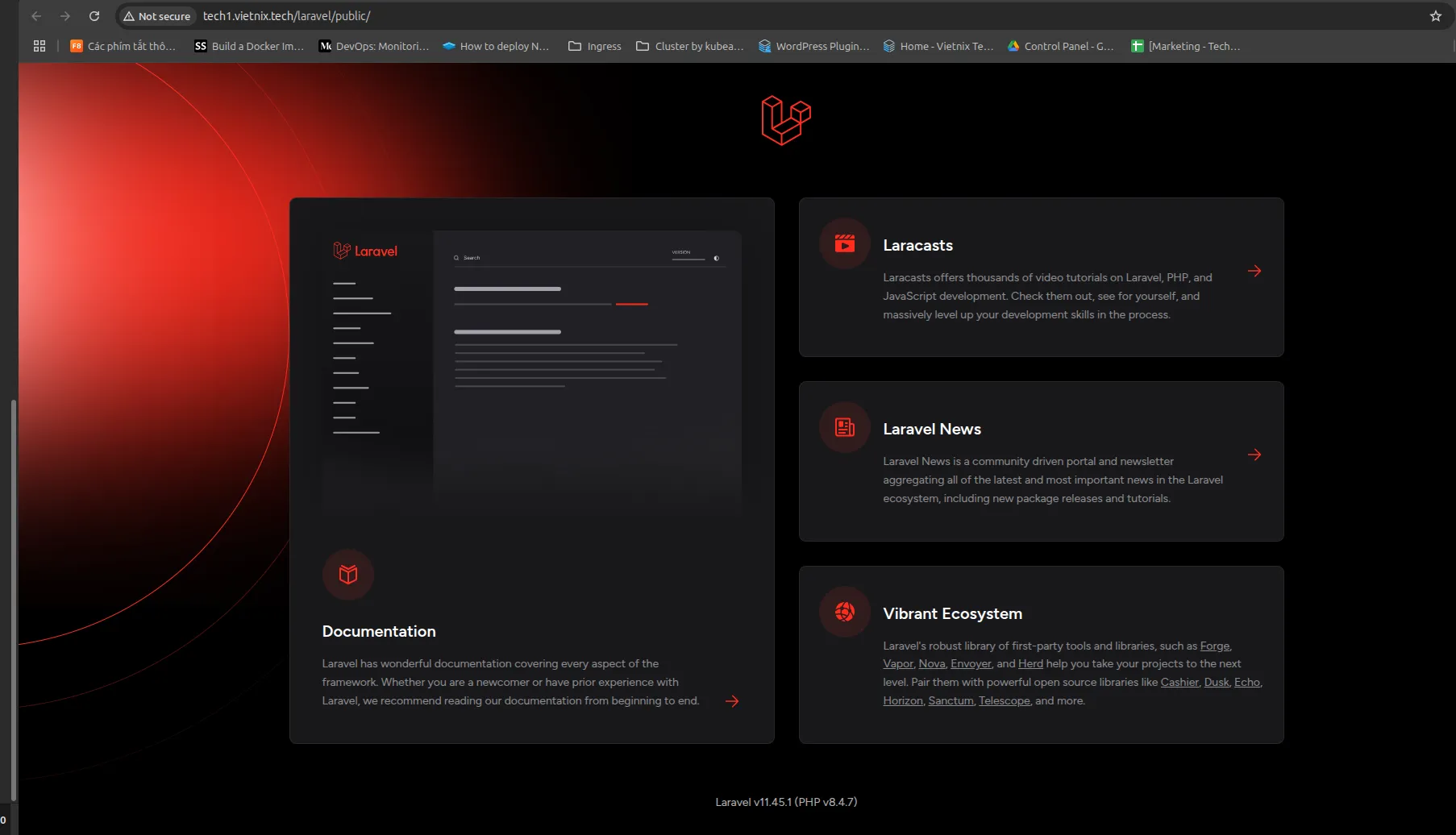Click the Vibrant Ecosystem globe icon
Screen dimensions: 1456x835
pyautogui.click(x=843, y=612)
